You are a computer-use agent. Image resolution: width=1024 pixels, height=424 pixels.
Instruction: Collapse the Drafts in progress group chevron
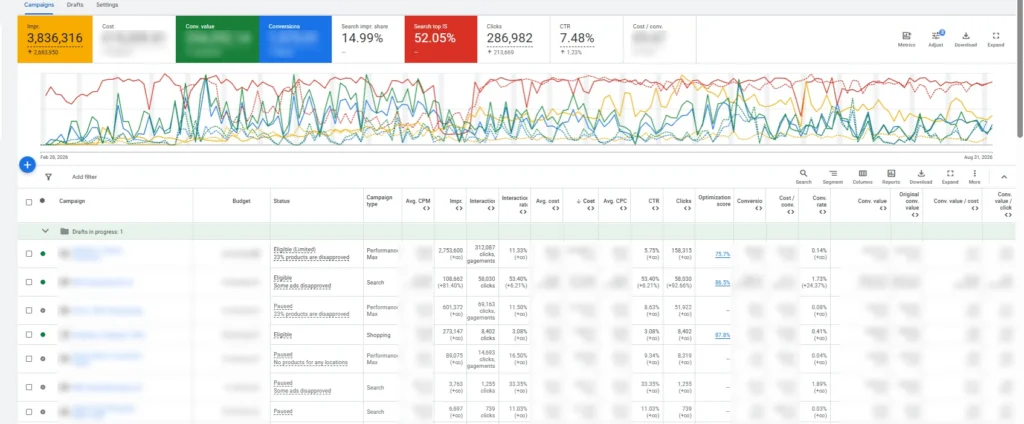[45, 231]
